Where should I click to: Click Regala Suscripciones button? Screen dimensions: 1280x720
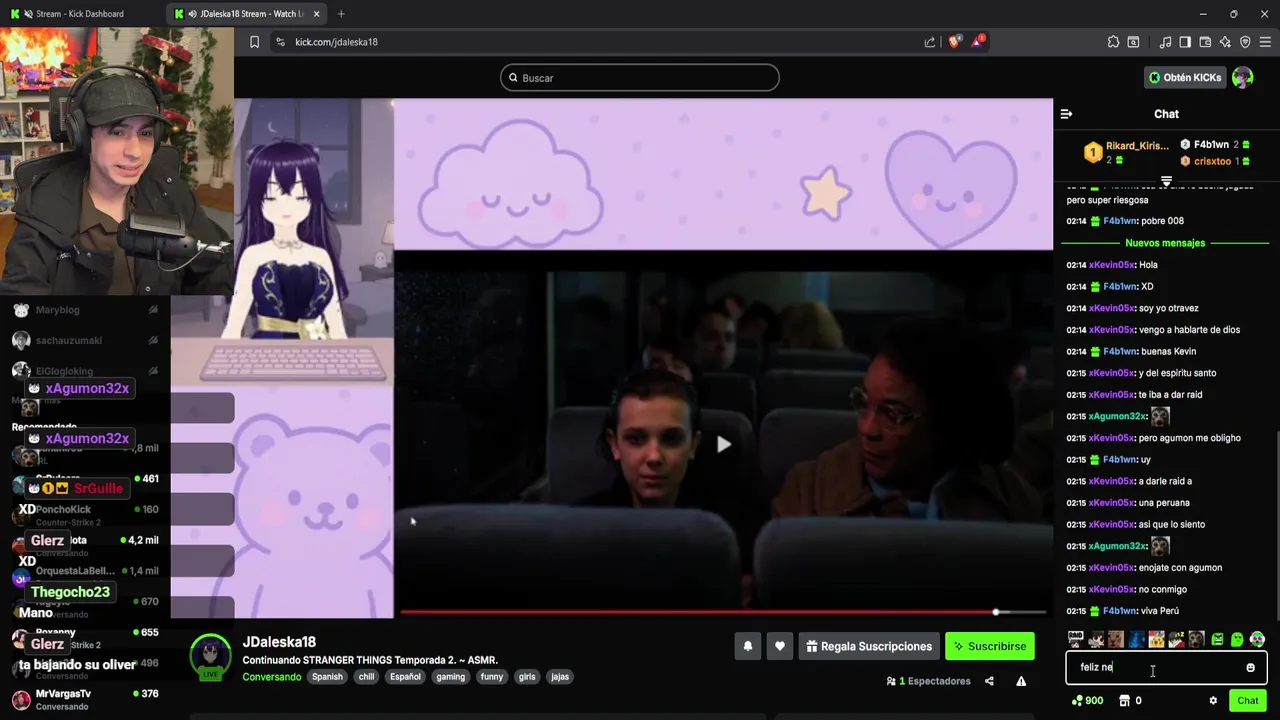click(x=868, y=646)
